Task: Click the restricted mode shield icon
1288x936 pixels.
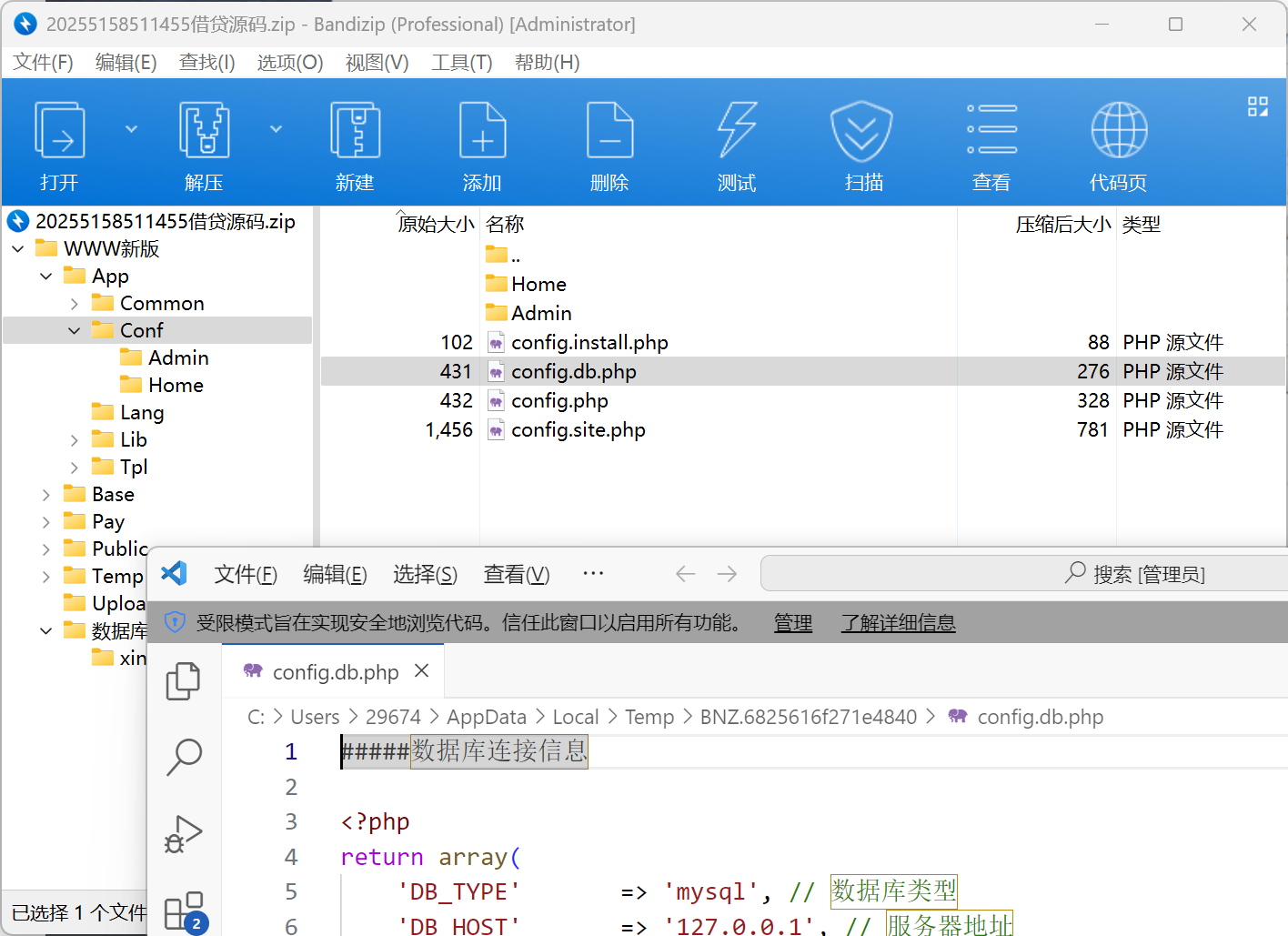Action: (x=175, y=622)
